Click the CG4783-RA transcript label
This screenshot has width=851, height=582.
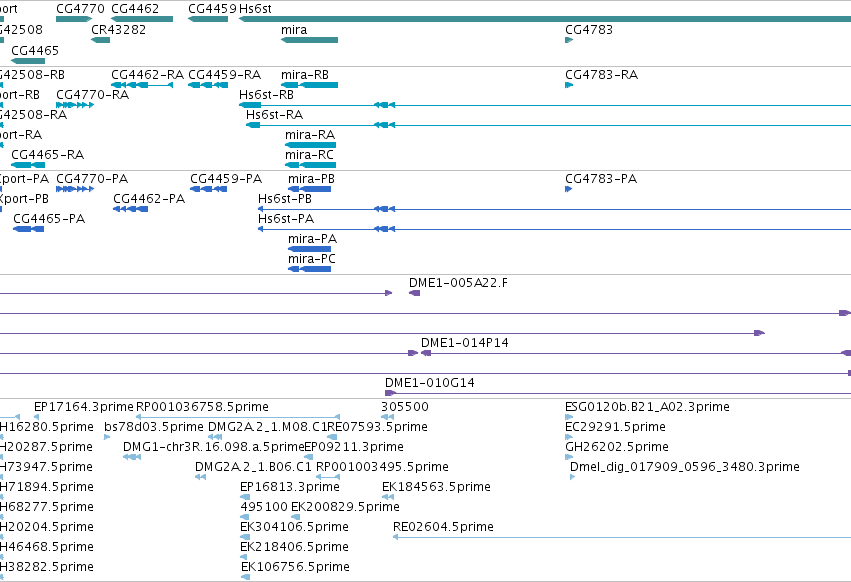[601, 75]
